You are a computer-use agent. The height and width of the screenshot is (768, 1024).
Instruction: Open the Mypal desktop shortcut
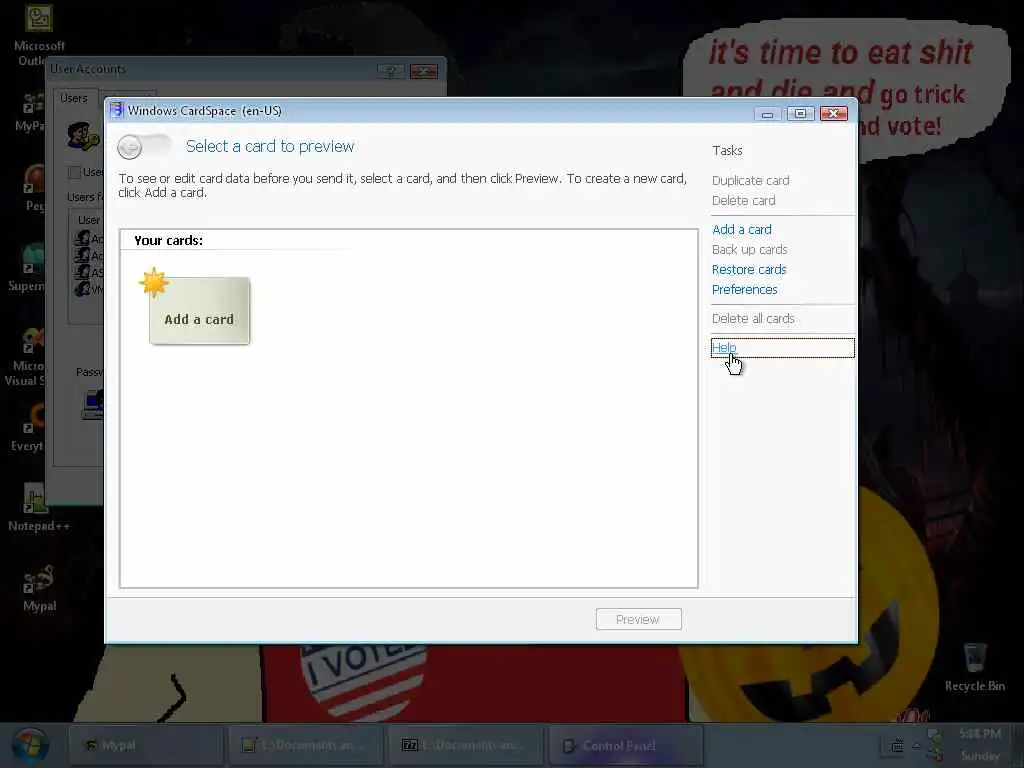(39, 588)
